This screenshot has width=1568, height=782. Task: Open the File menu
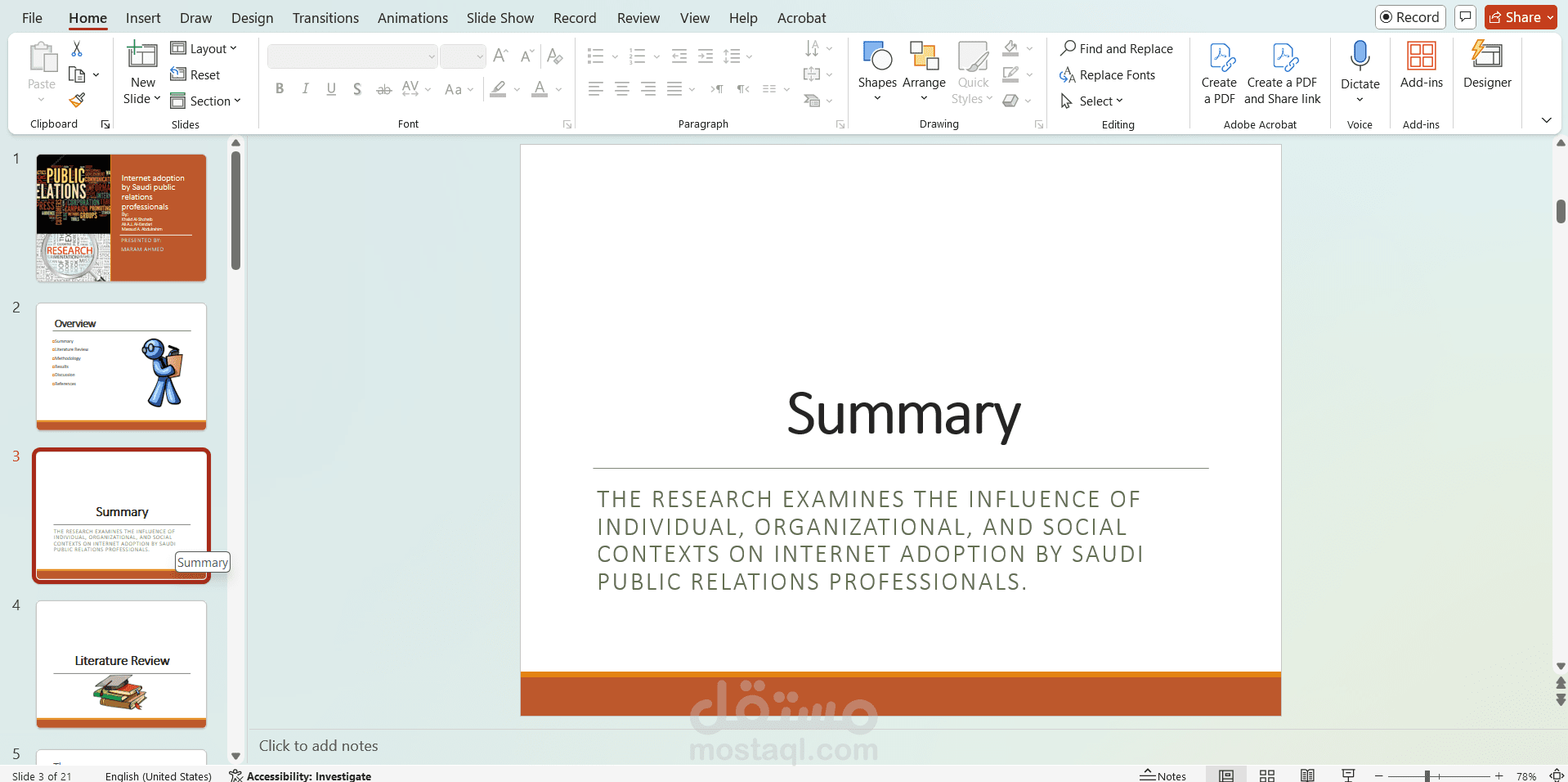32,18
